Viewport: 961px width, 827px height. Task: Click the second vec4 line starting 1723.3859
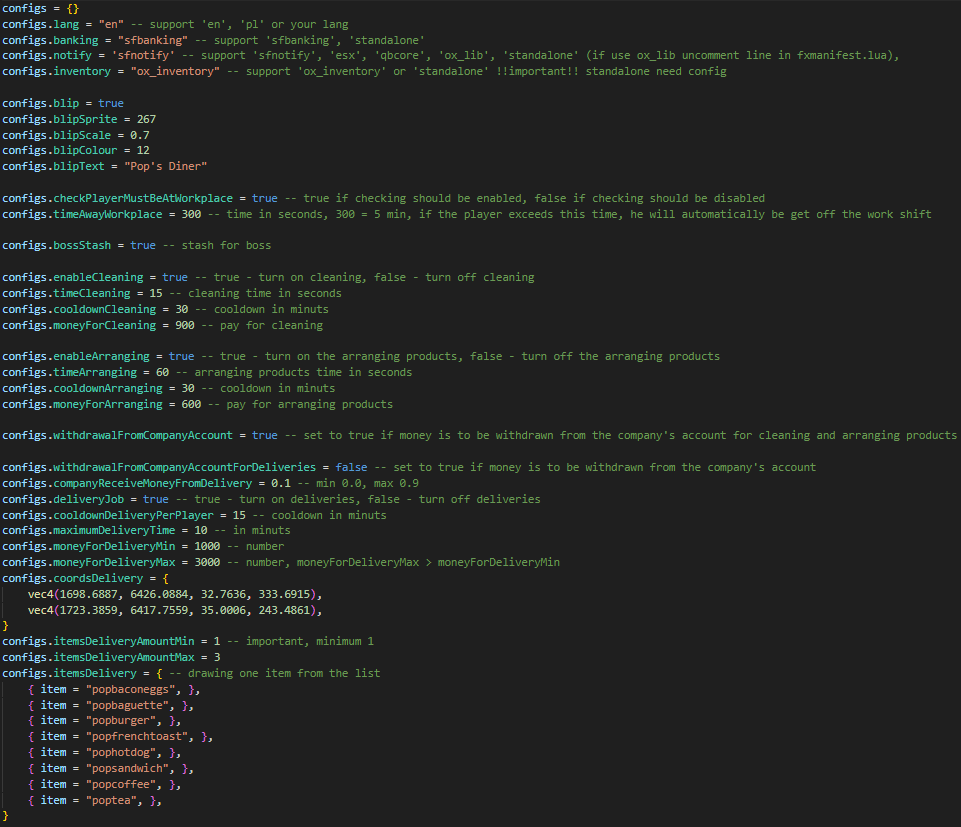coord(174,610)
